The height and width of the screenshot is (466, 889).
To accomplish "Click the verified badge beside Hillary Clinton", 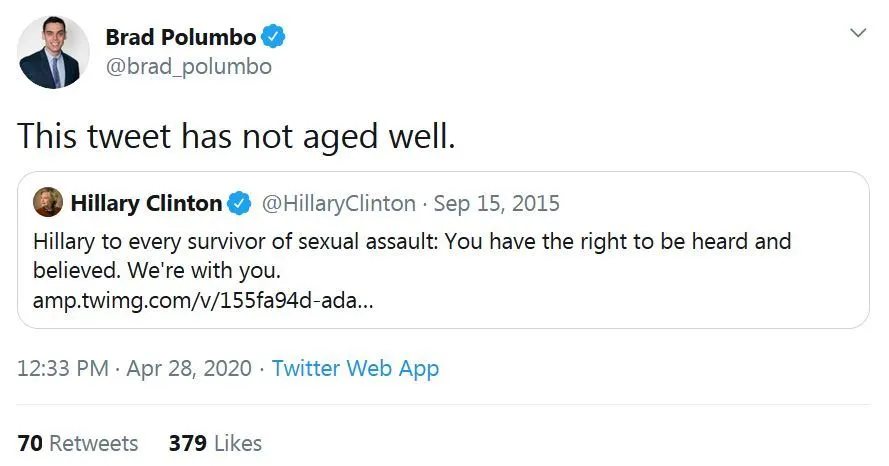I will click(x=240, y=204).
